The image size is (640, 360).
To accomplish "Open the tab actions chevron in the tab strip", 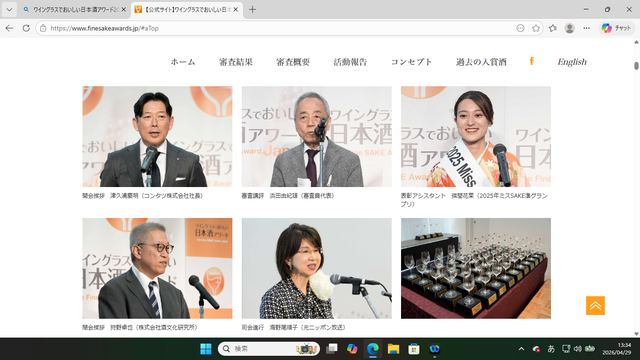I will 9,9.
